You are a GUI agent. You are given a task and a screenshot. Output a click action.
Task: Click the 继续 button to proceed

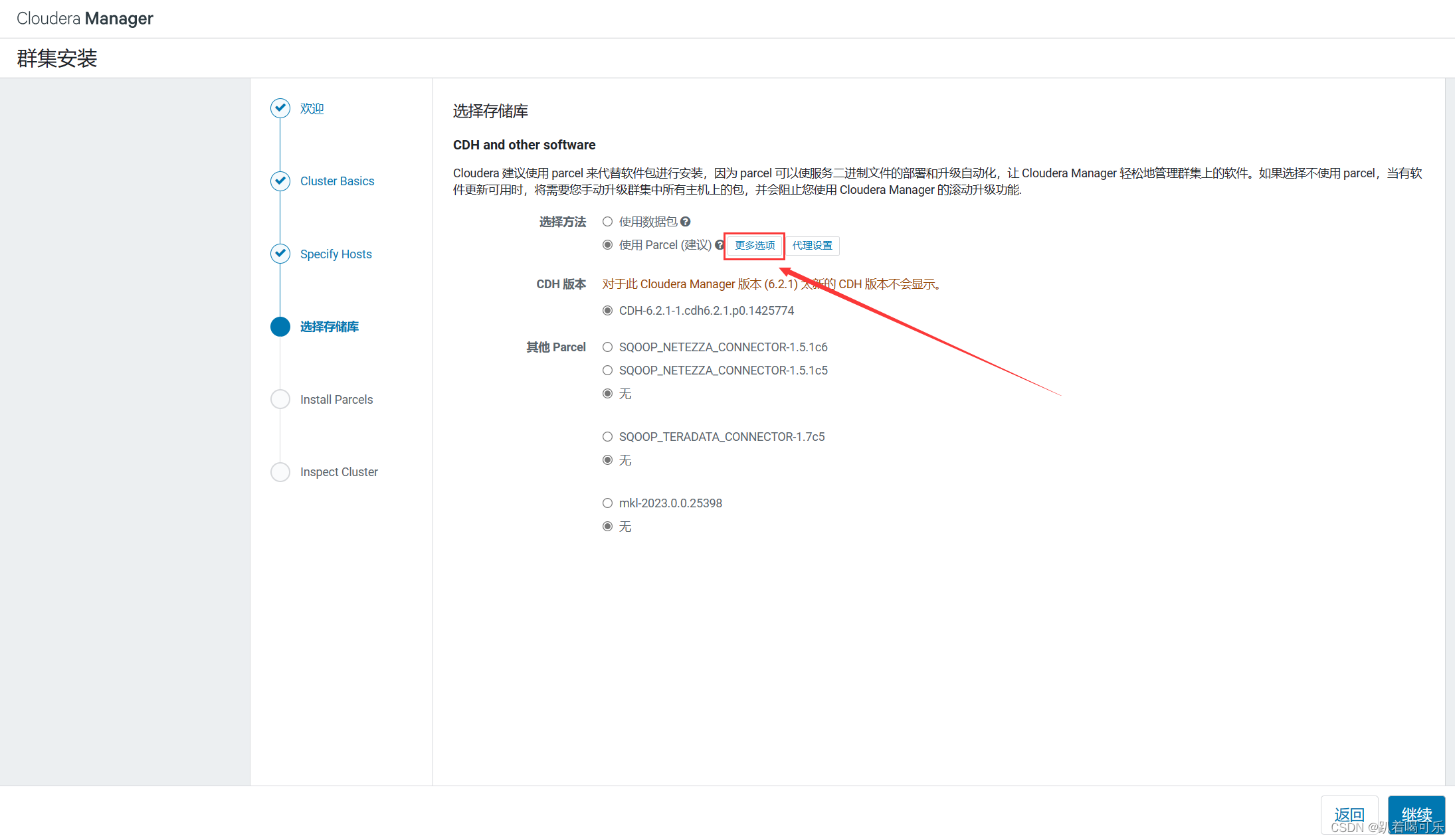click(1416, 815)
